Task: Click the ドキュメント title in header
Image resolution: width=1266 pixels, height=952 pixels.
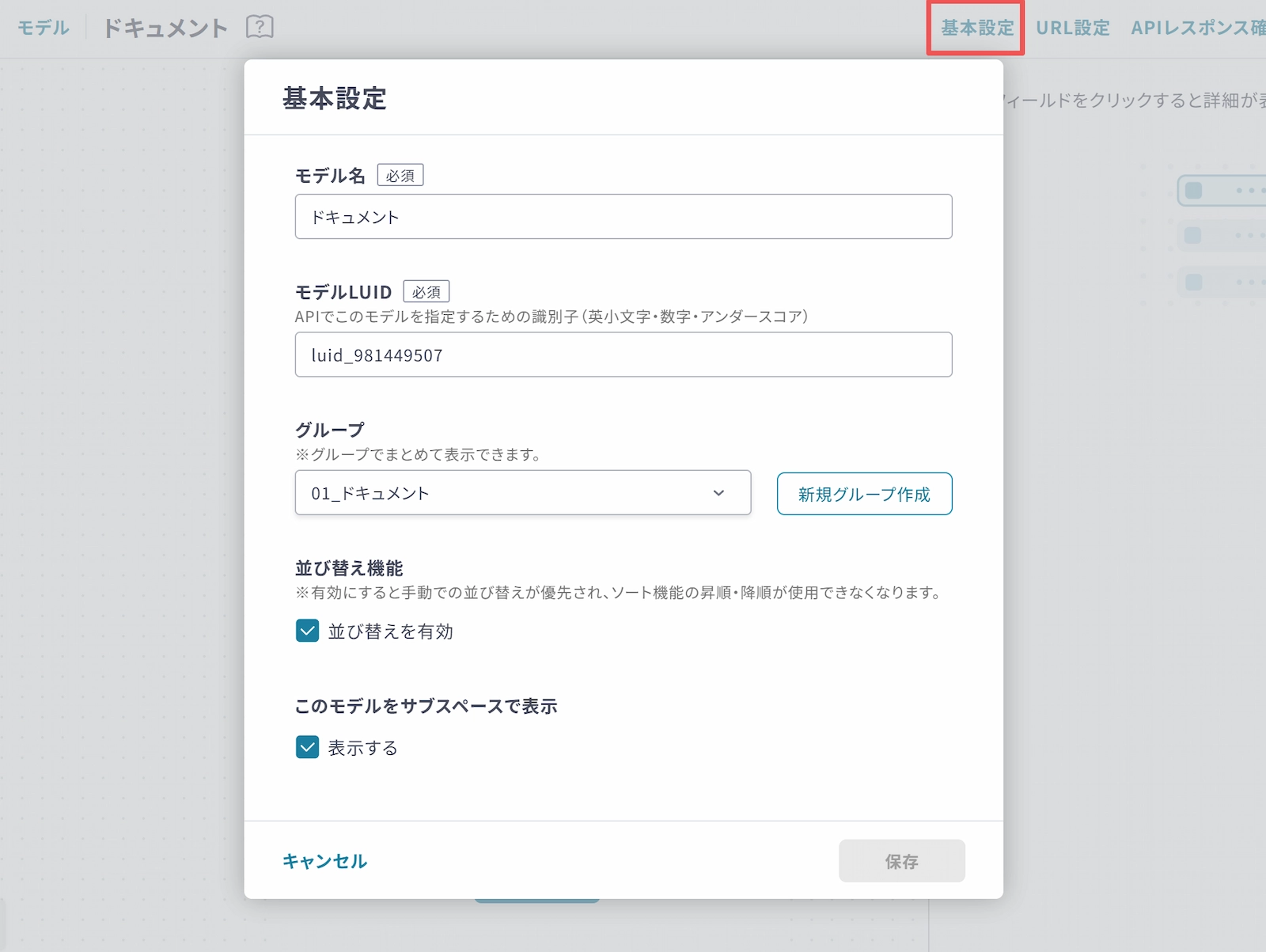Action: click(x=165, y=28)
